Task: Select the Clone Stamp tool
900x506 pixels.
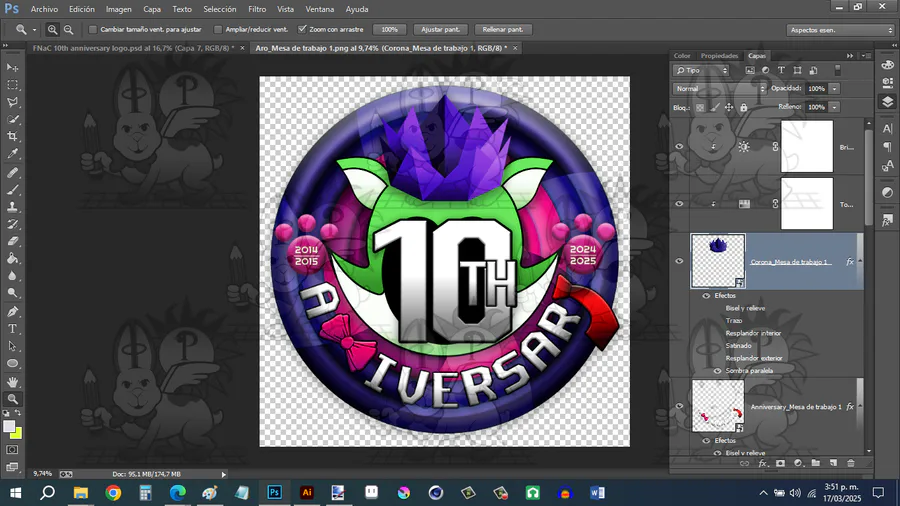Action: tap(12, 207)
